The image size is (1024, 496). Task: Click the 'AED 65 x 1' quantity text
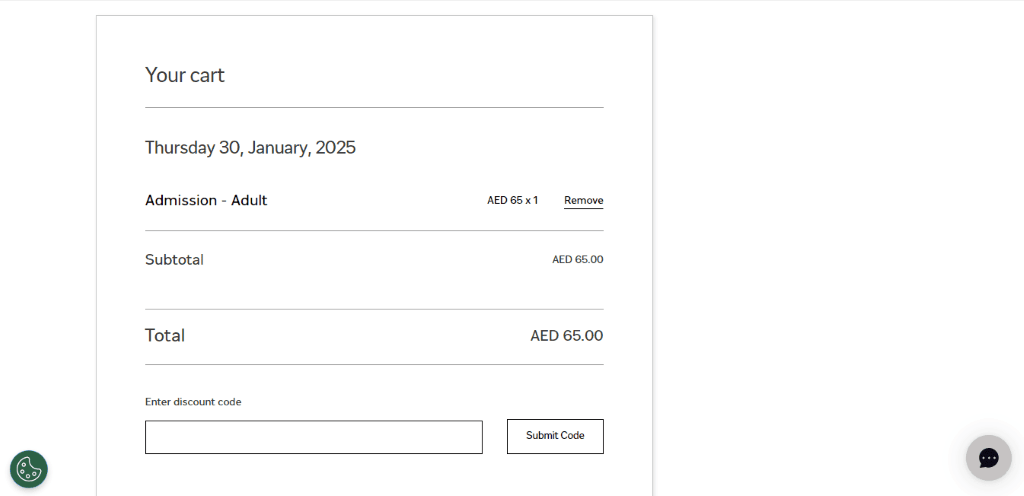[x=513, y=200]
